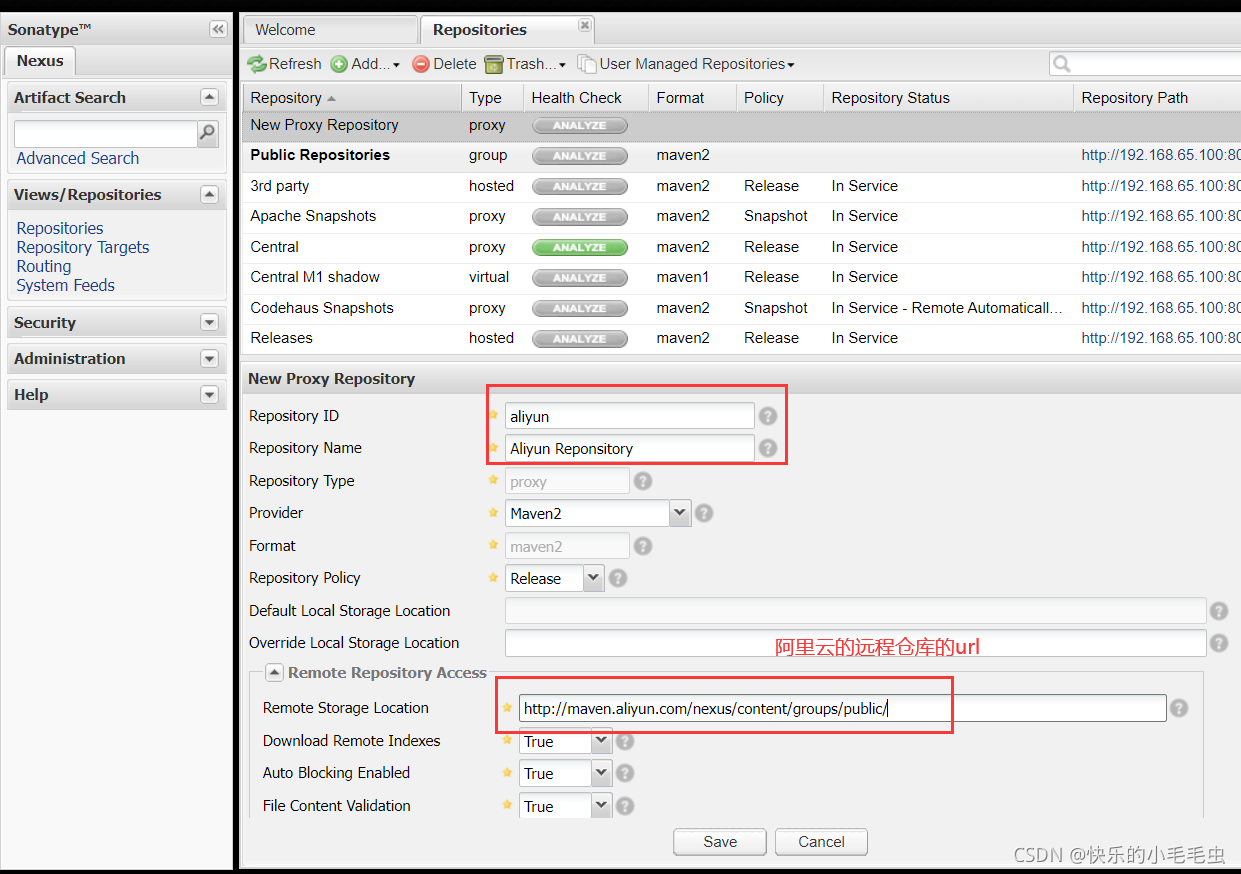The height and width of the screenshot is (874, 1241).
Task: Click the Remote Storage Location URL field
Action: pyautogui.click(x=843, y=708)
